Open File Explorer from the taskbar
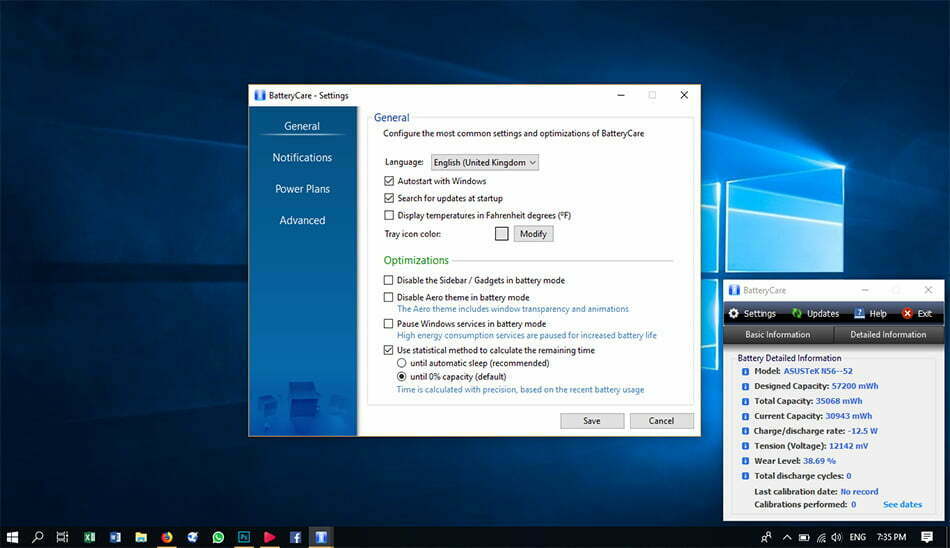The image size is (950, 548). pos(141,537)
